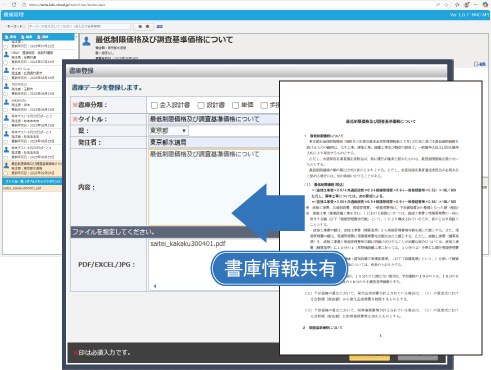Click the left scroll arrow in the dialog file box
Viewport: 491px width, 370px height.
(155, 286)
